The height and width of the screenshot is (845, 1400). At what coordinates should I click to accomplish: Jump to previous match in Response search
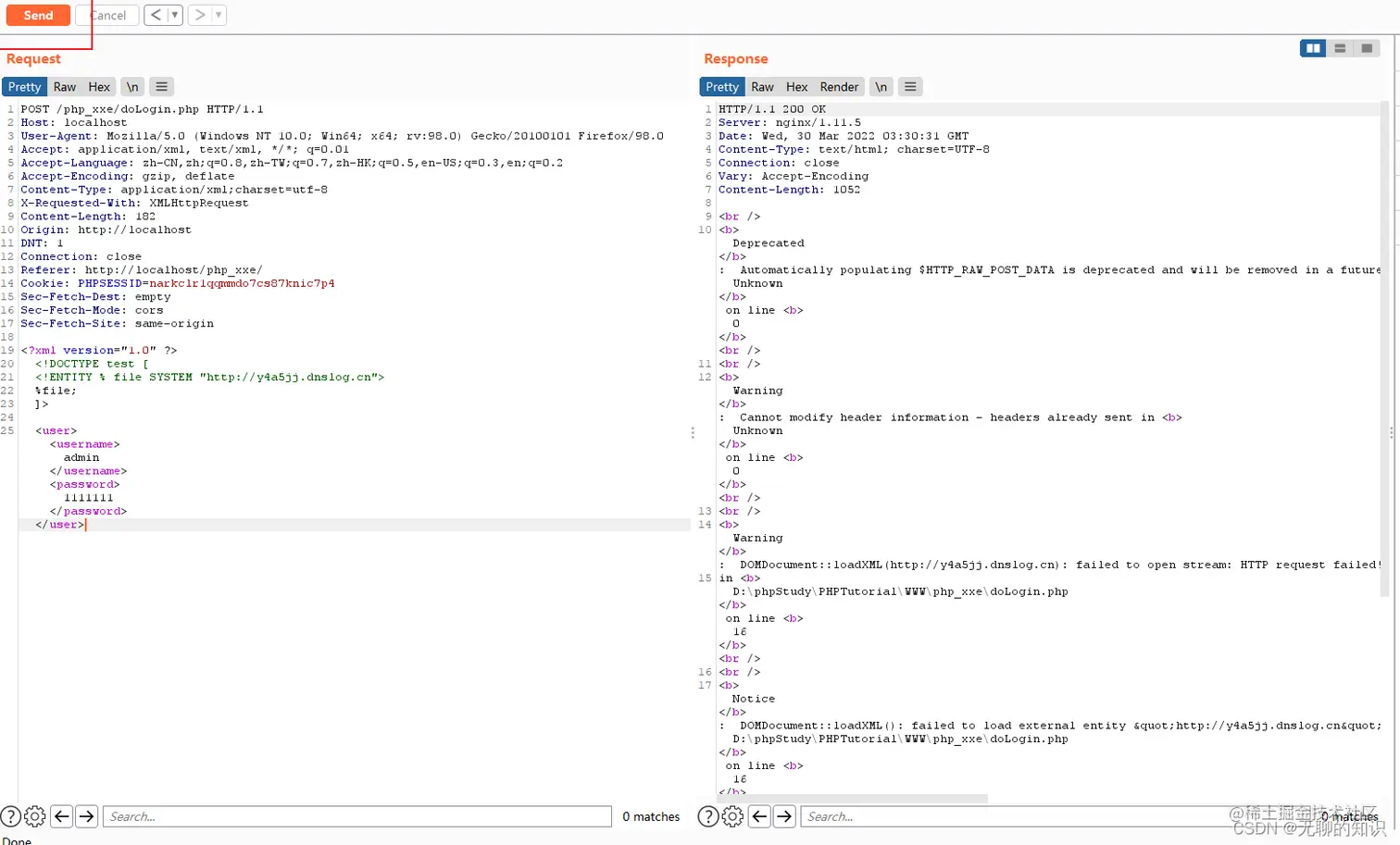[759, 816]
